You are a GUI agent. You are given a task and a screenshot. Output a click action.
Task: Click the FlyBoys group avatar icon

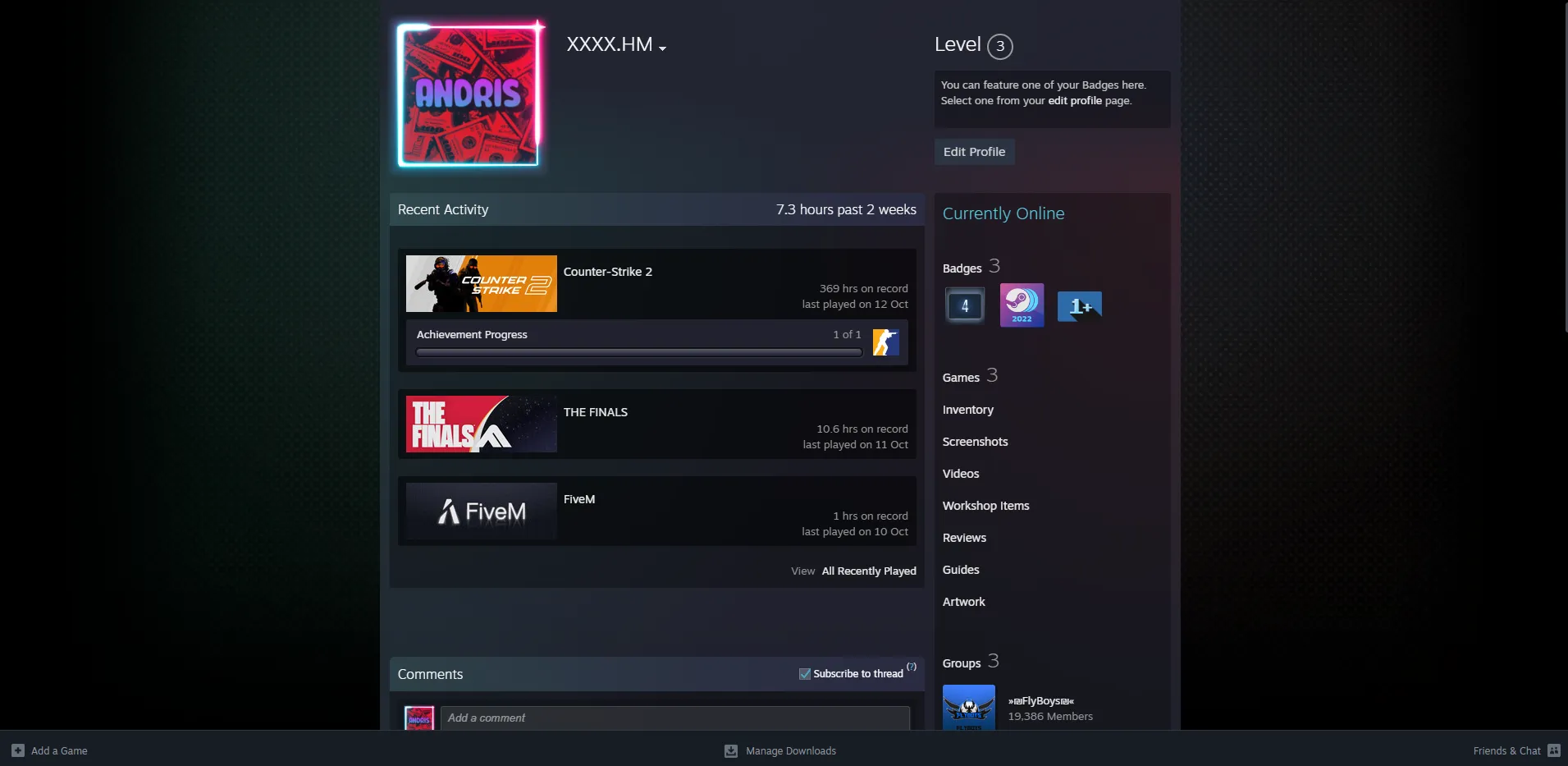(x=969, y=708)
